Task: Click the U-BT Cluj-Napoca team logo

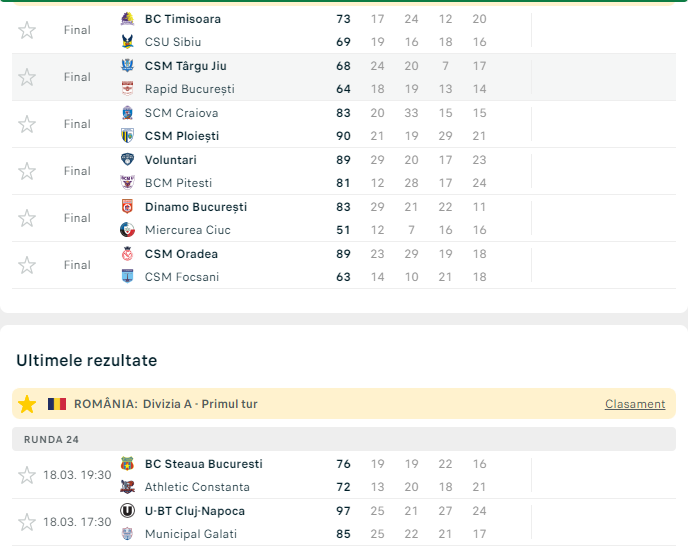Action: pos(127,511)
